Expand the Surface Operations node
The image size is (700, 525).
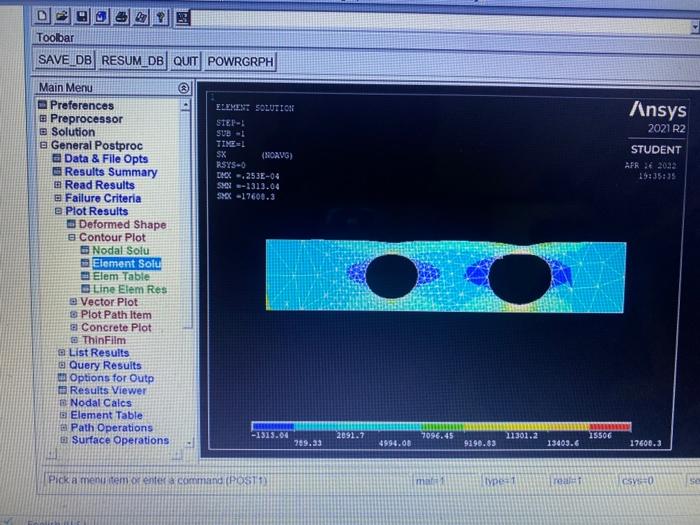tap(64, 440)
